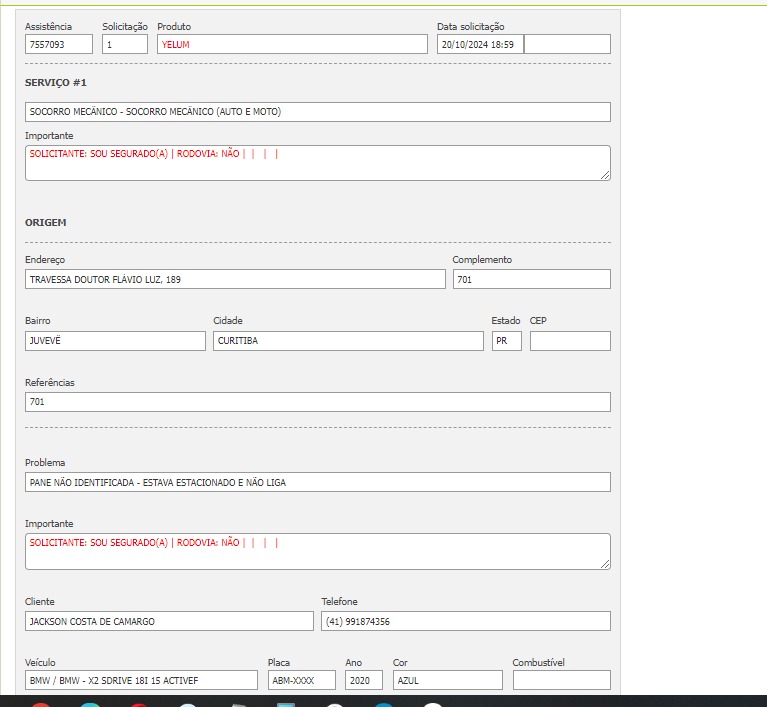
Task: Select the Telefone field showing (41) 991874356
Action: point(466,621)
